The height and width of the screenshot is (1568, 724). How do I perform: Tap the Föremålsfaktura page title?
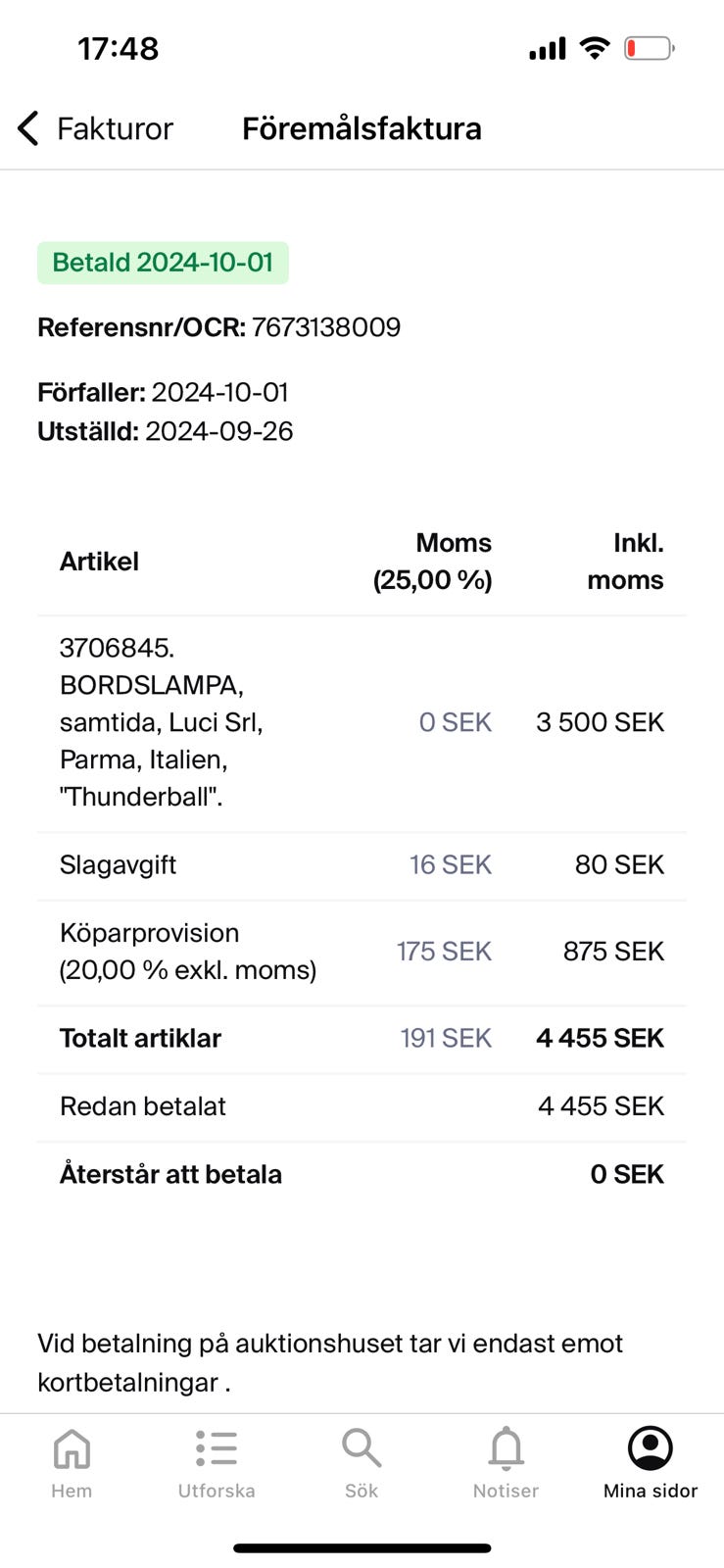[362, 128]
